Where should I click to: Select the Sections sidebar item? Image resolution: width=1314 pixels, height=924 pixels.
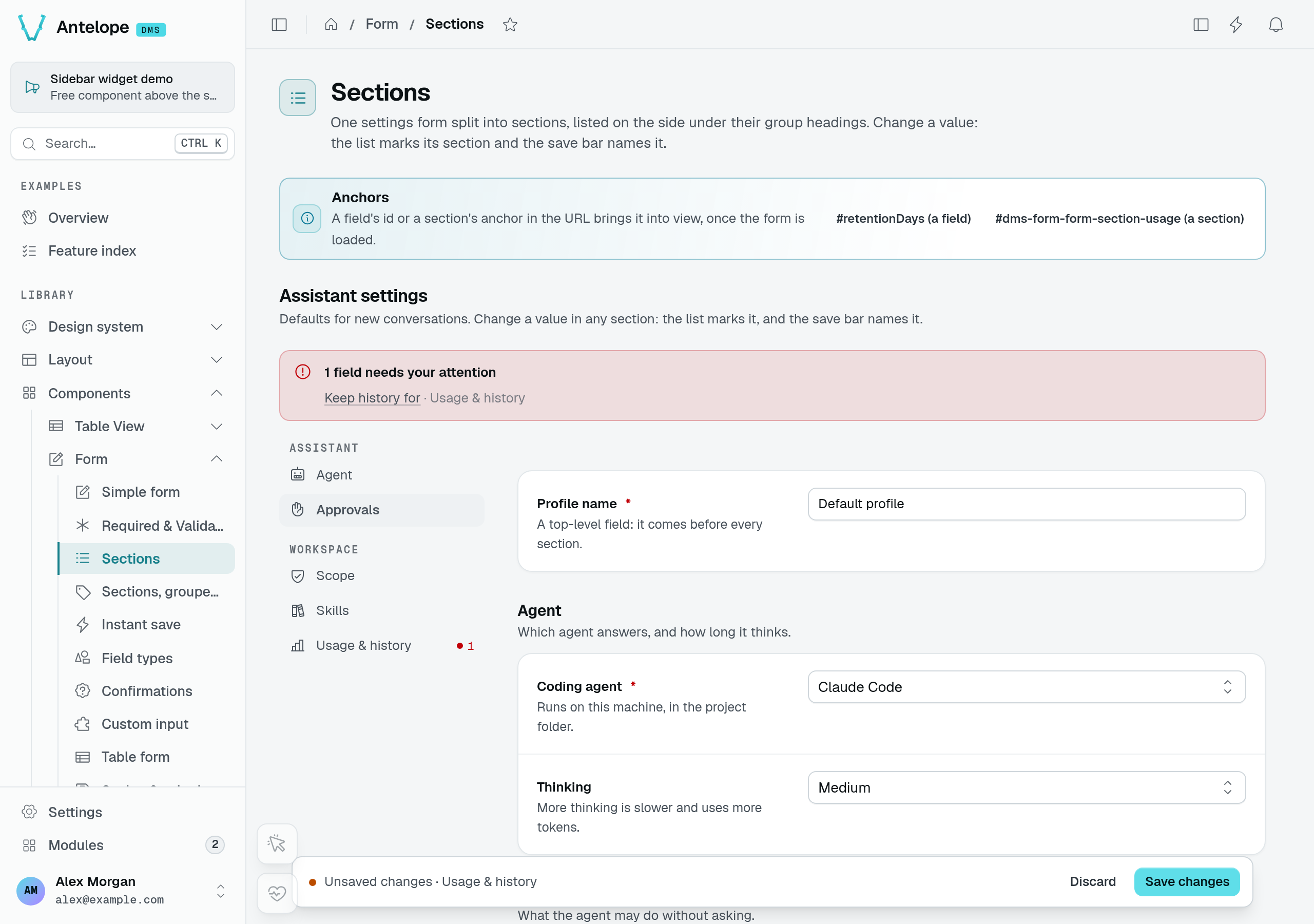[x=146, y=558]
